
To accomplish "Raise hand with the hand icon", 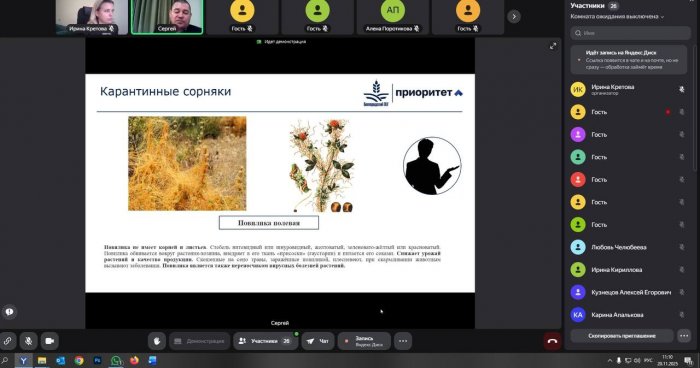I will point(157,341).
